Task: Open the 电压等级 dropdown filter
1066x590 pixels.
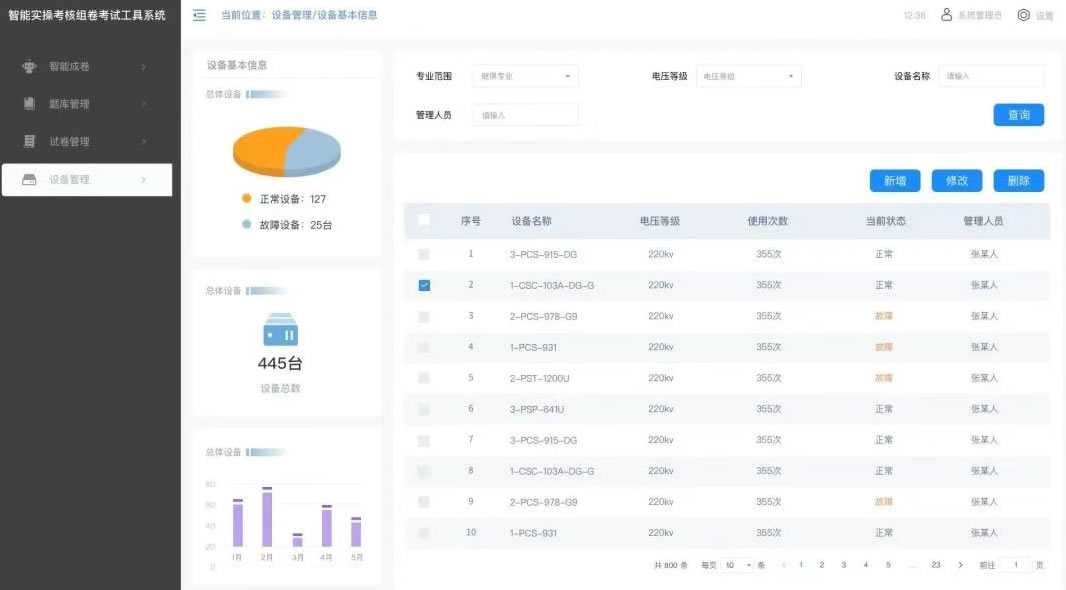Action: (748, 76)
